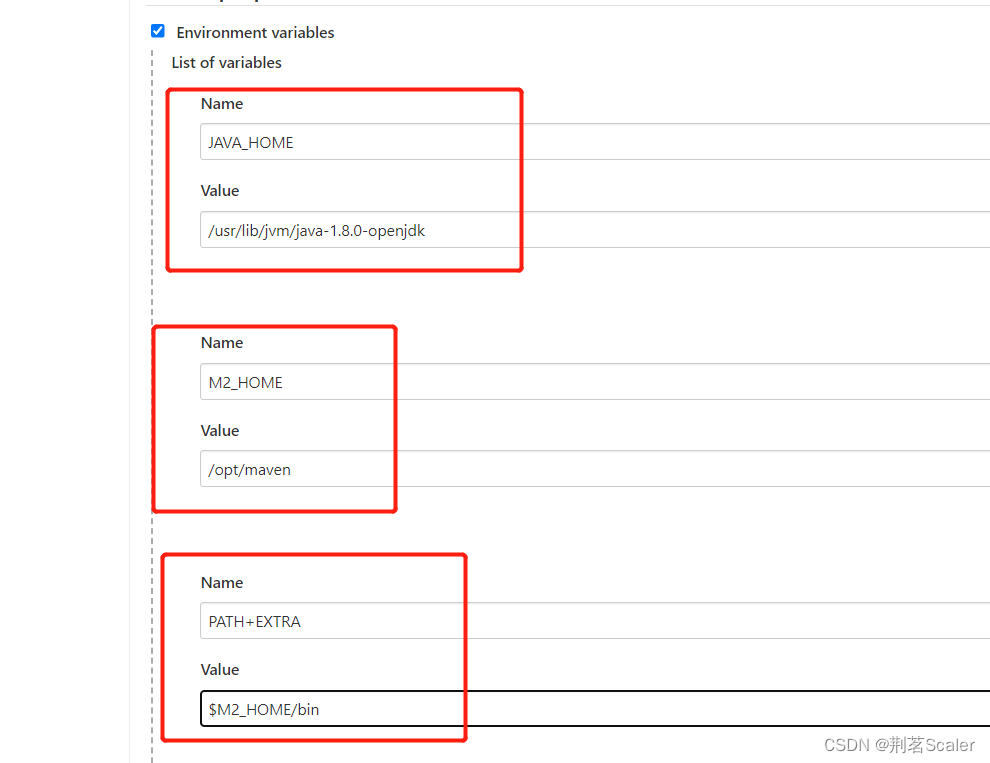990x763 pixels.
Task: Click the Value label above /opt/maven
Action: click(219, 430)
